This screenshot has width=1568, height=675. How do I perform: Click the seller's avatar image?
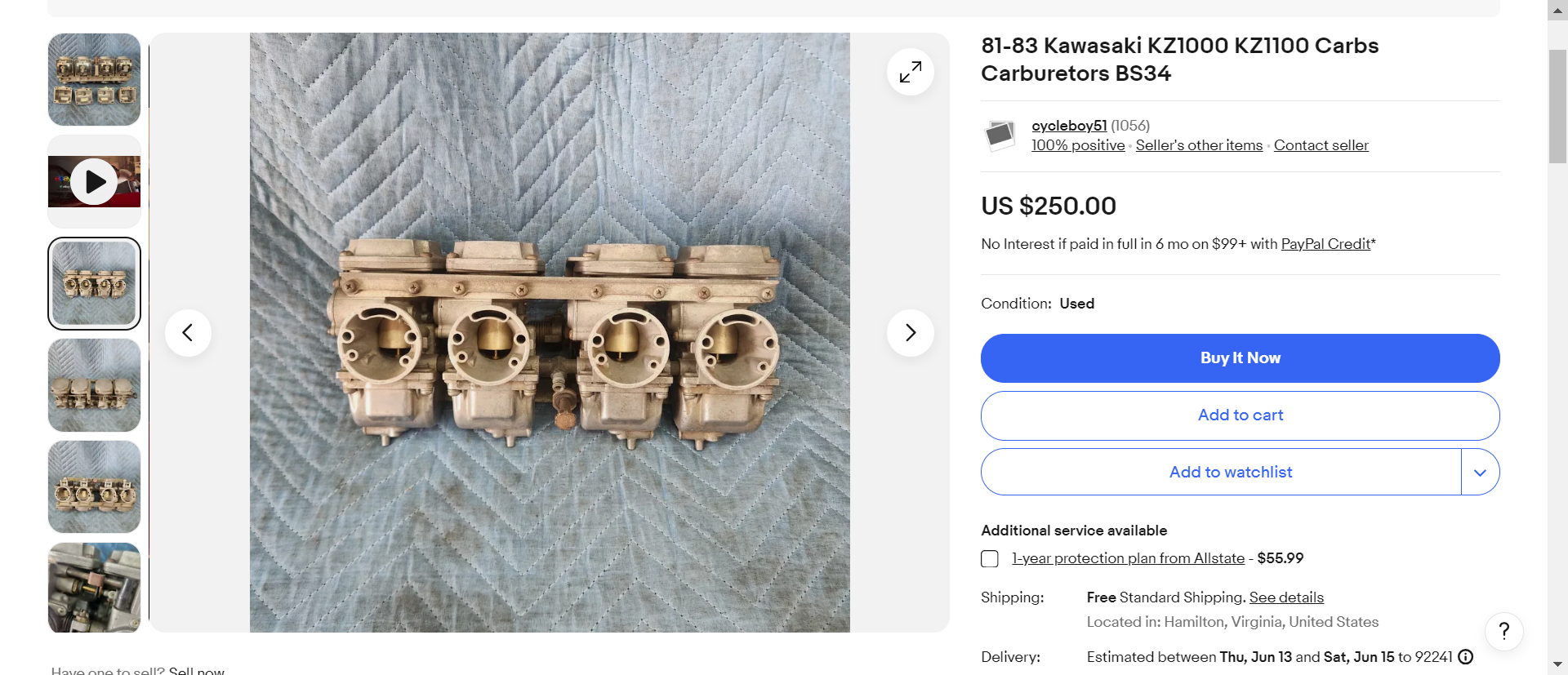1000,135
